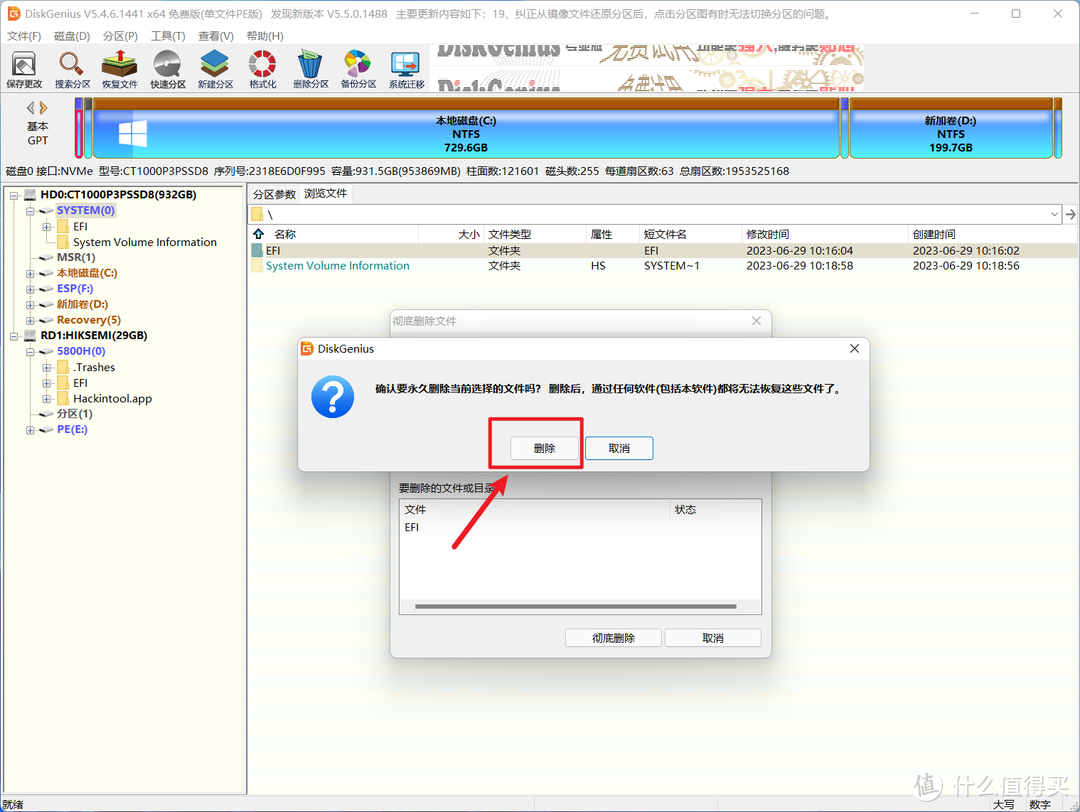Go to previous disk with left arrow
1080x812 pixels.
[30, 107]
